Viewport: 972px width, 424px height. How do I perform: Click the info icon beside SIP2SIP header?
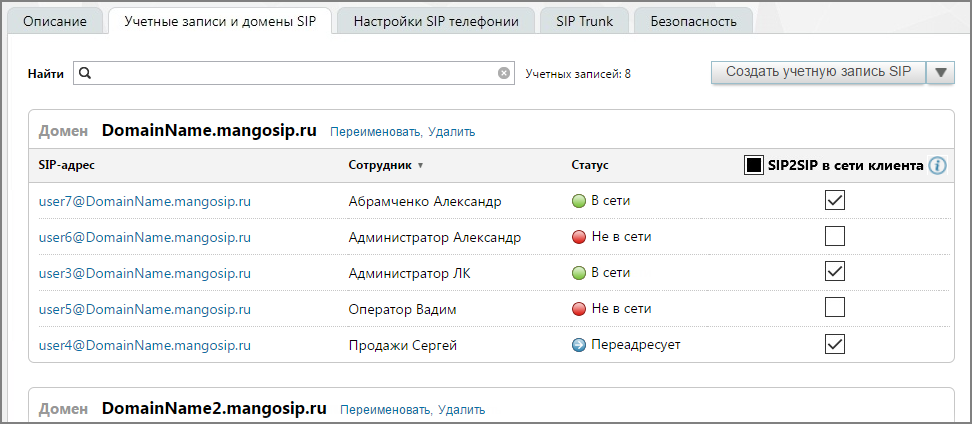click(937, 166)
